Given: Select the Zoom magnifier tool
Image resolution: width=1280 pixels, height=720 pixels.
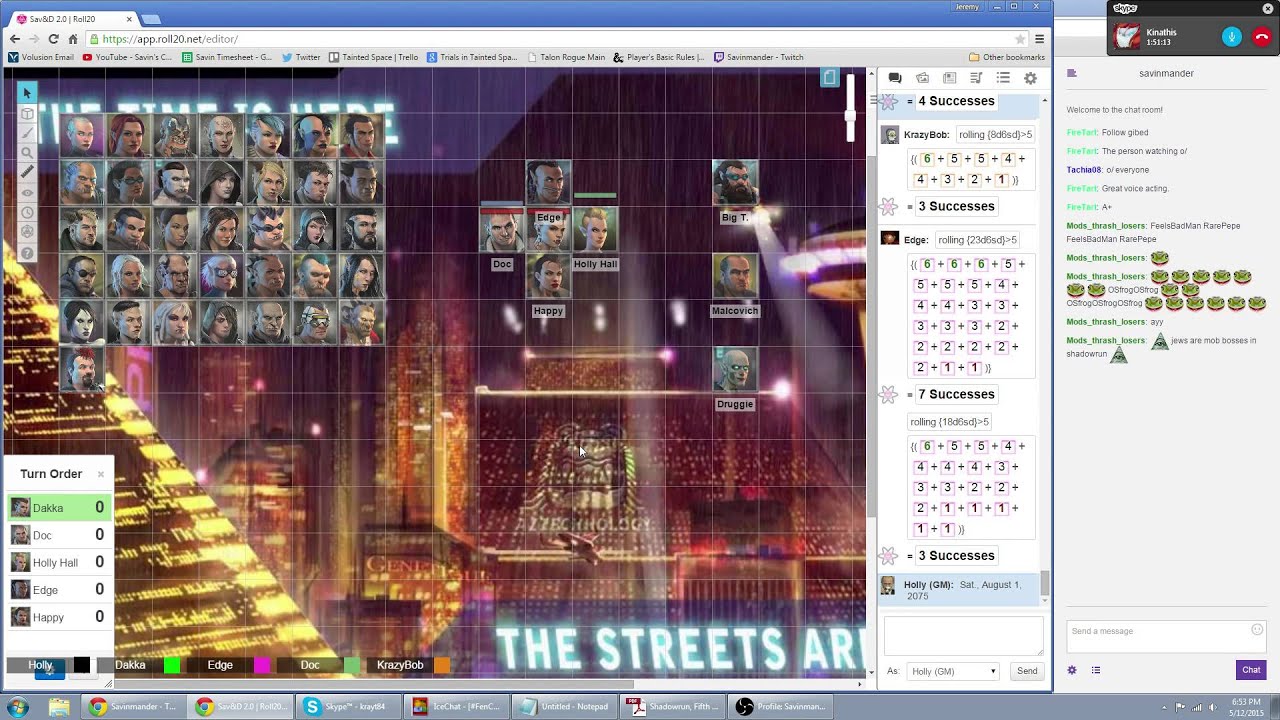Looking at the screenshot, I should click(x=27, y=153).
